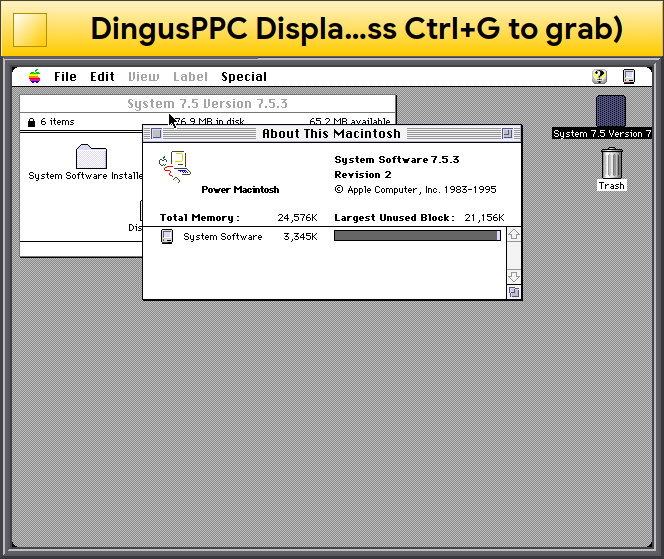
Task: Click the System 7.5 Version 7.5.3 window title
Action: (x=208, y=104)
